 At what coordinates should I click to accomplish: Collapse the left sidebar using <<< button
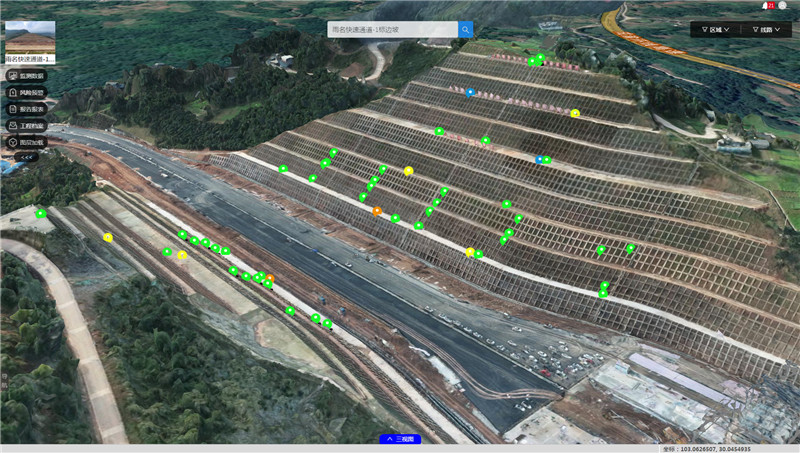[x=27, y=157]
